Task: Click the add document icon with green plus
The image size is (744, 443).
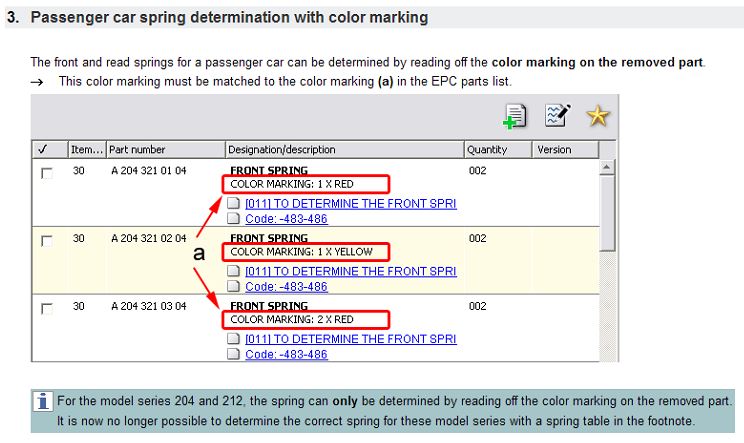Action: click(x=515, y=117)
